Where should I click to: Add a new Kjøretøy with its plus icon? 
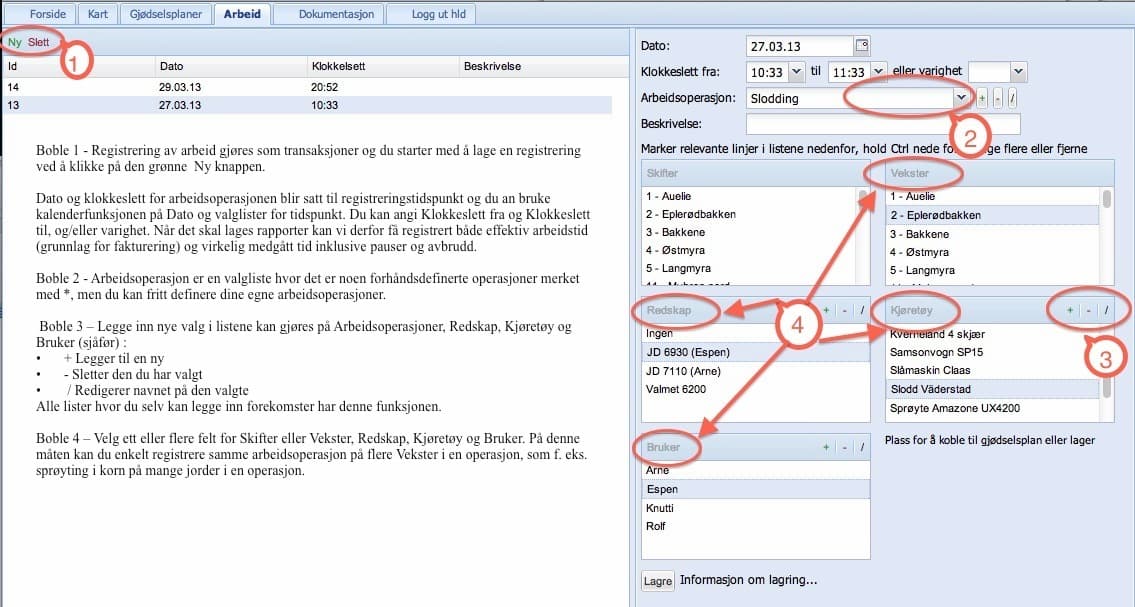tap(1070, 310)
